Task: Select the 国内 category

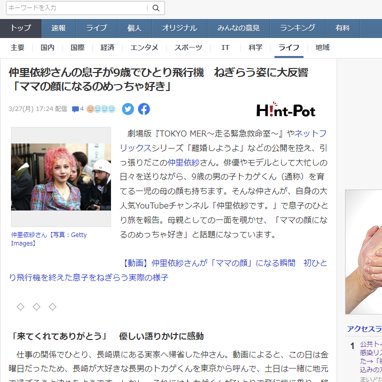Action: [47, 48]
